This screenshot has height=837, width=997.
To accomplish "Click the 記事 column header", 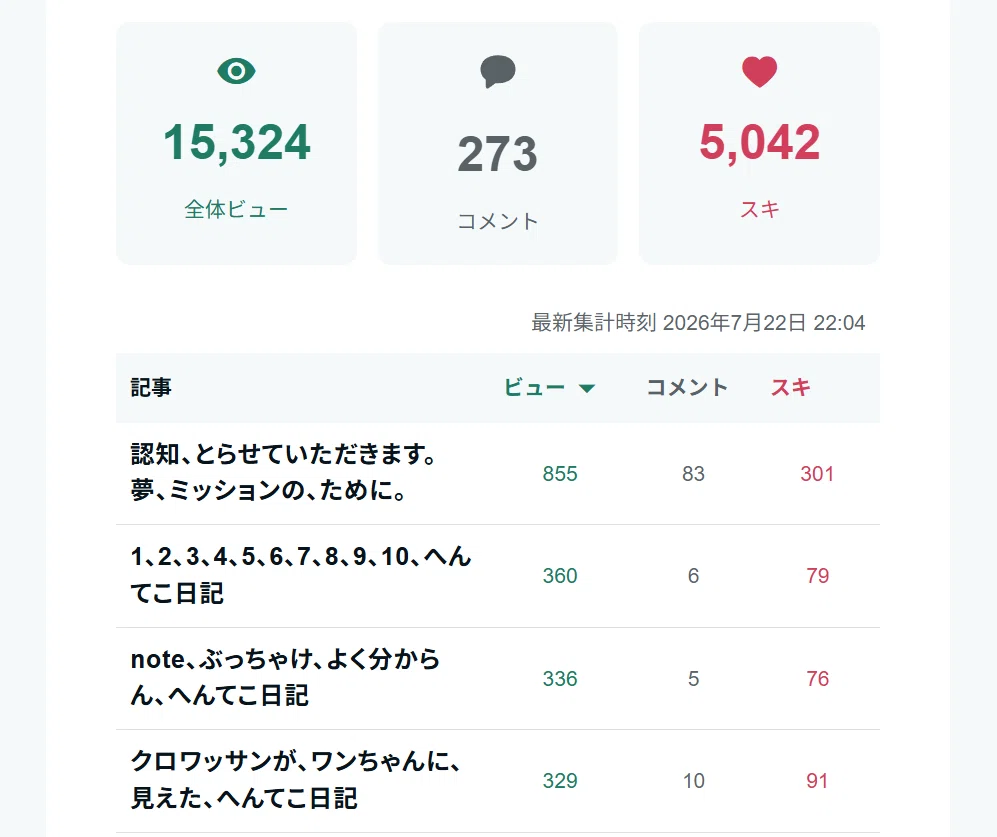I will pos(151,387).
